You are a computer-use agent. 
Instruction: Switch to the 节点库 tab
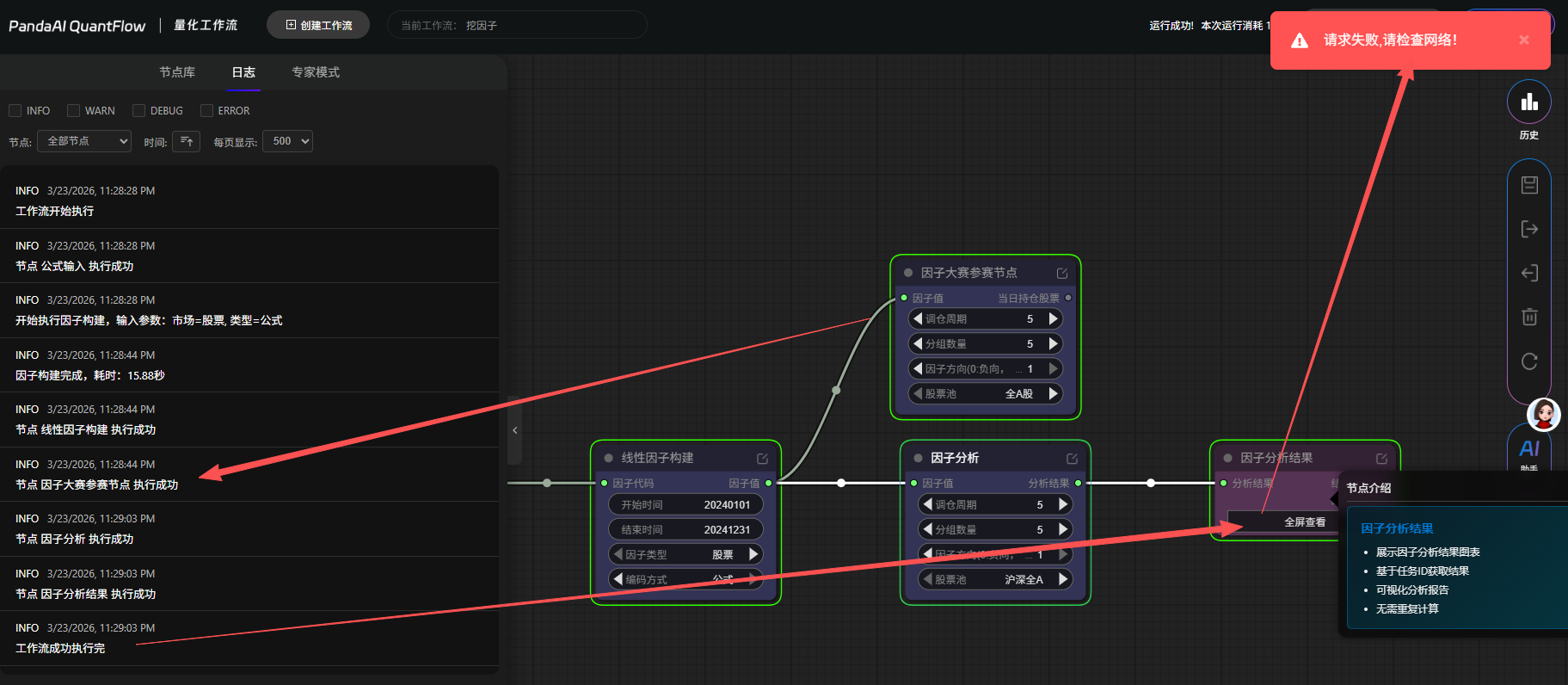tap(177, 72)
